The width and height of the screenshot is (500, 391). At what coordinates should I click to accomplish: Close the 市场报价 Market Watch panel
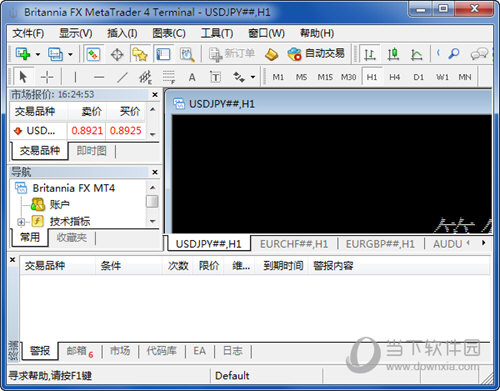coord(155,95)
